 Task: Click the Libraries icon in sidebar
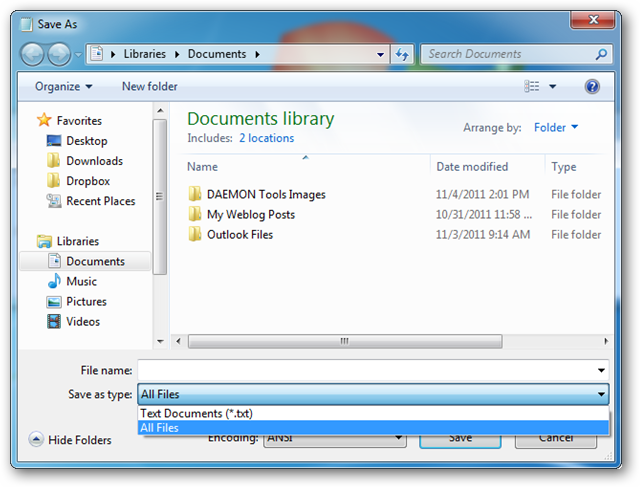click(x=44, y=241)
